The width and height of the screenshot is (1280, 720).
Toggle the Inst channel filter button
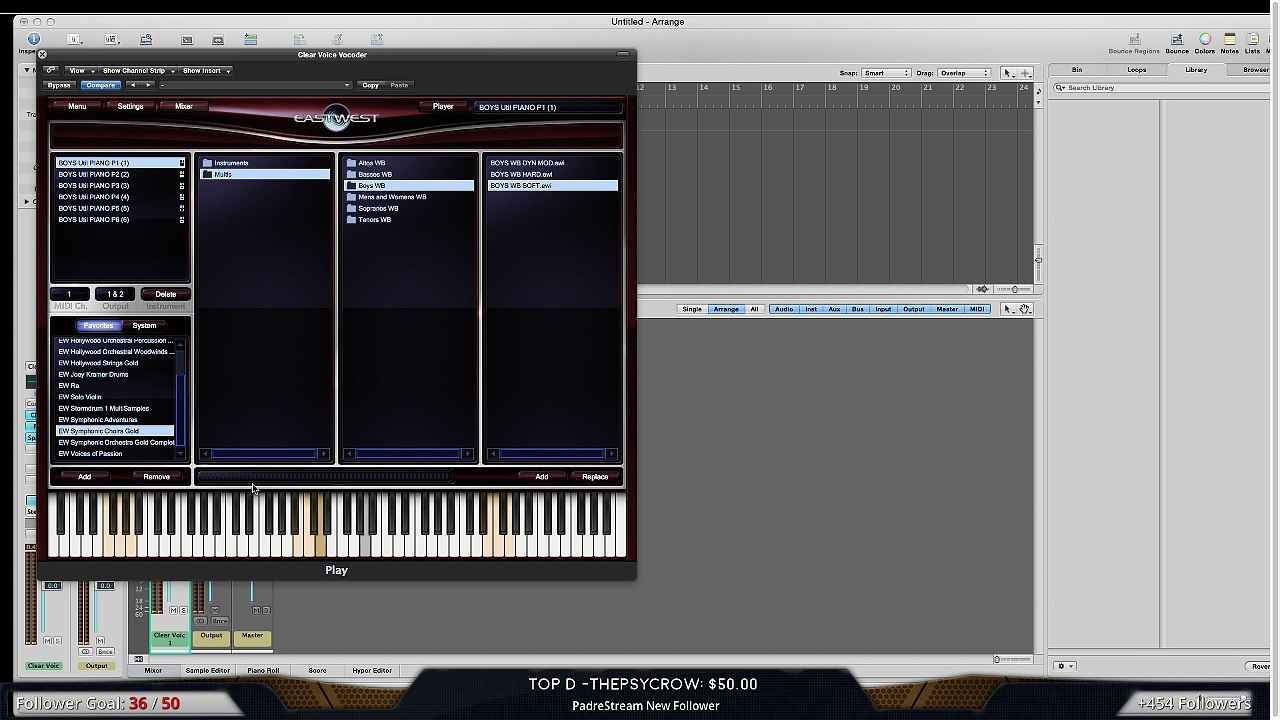(811, 309)
